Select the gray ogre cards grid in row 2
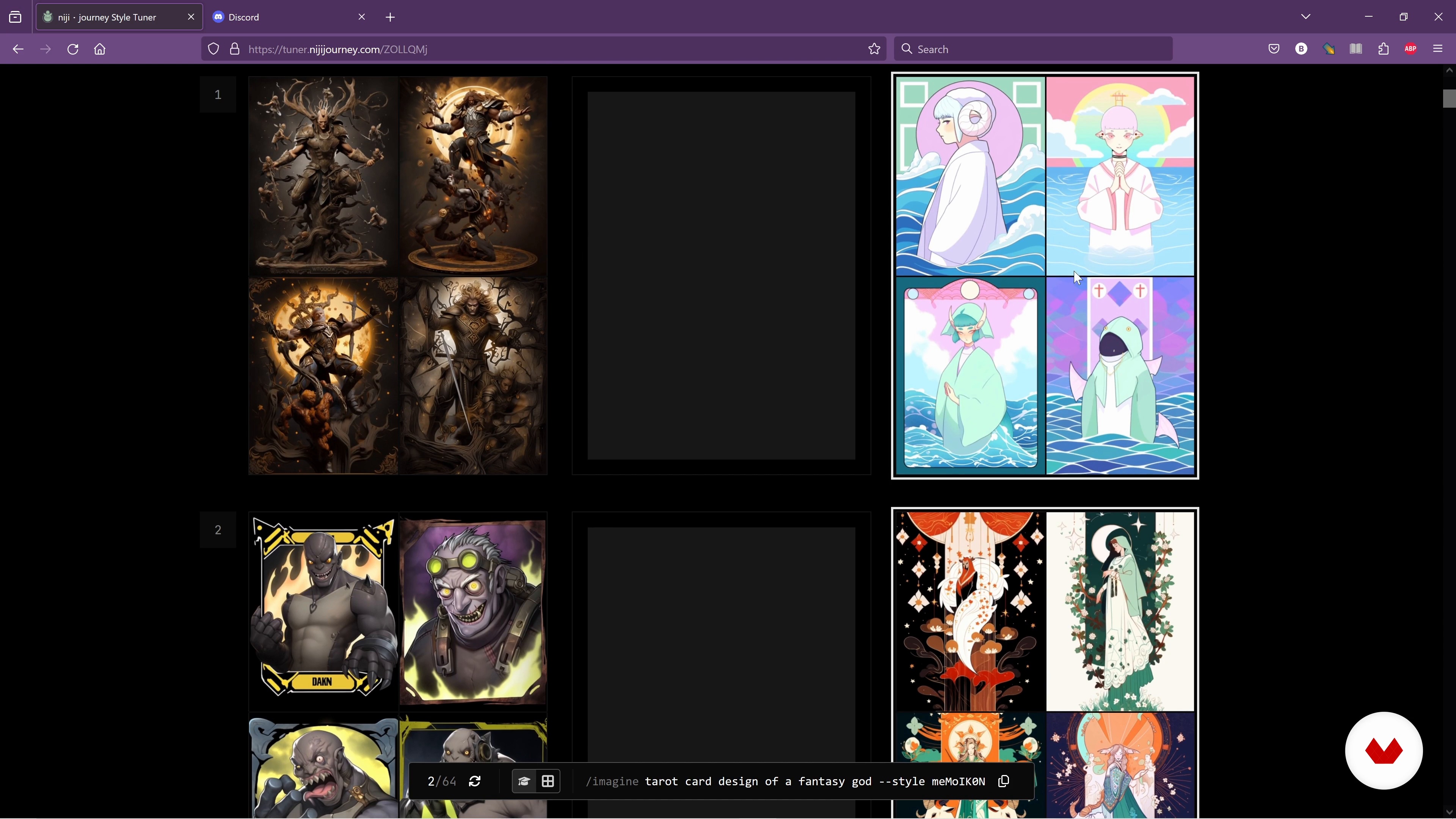The height and width of the screenshot is (819, 1456). point(398,665)
